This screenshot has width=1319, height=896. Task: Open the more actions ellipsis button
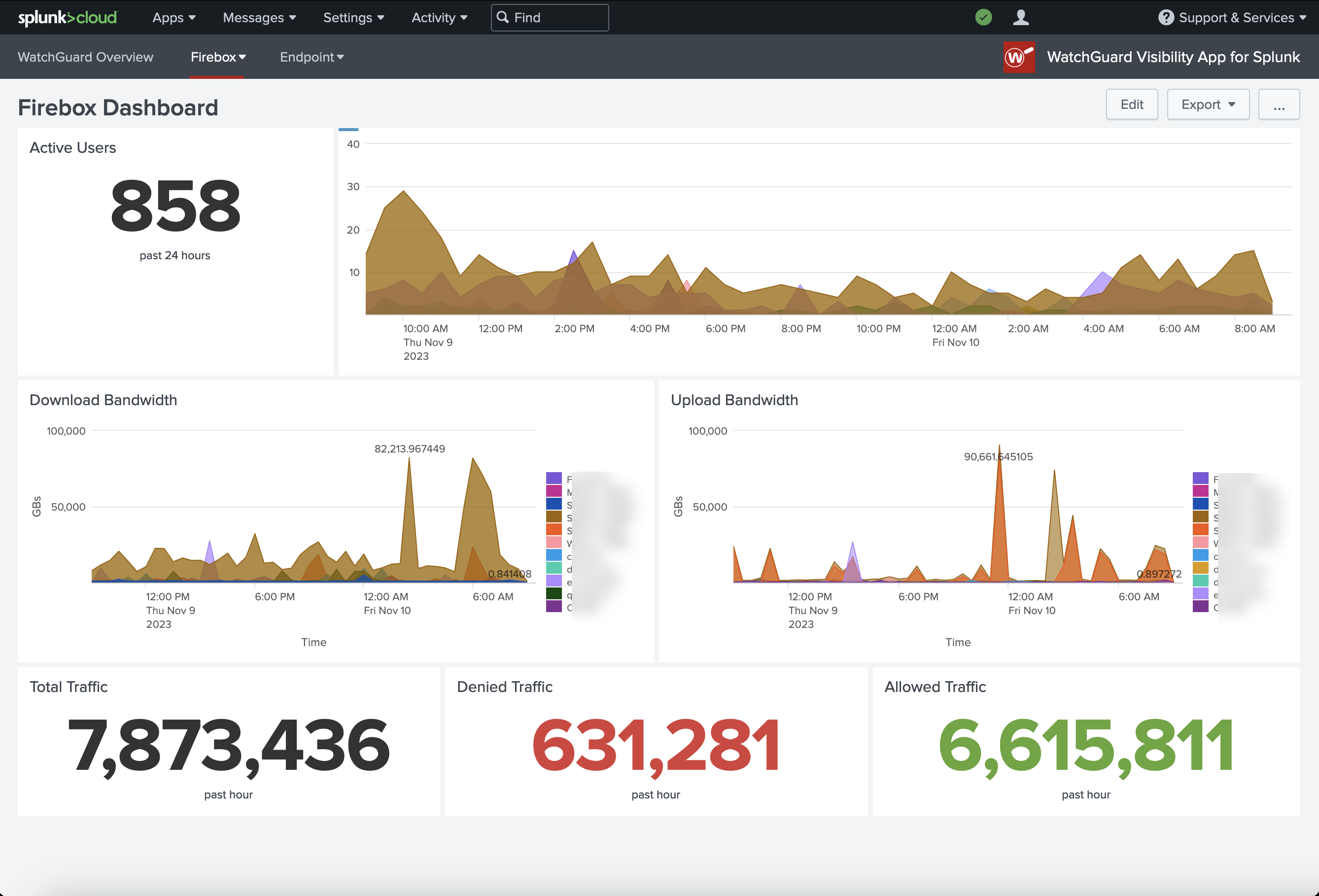[x=1279, y=104]
